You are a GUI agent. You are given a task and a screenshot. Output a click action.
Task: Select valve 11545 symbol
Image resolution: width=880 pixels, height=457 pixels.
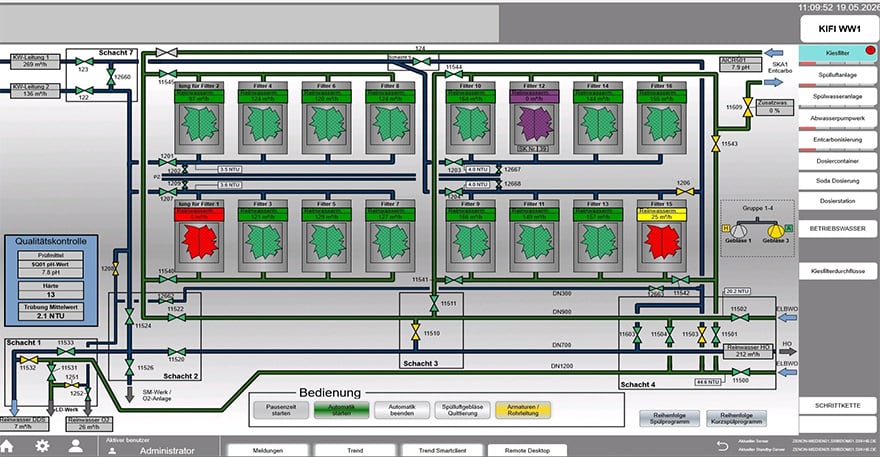[x=167, y=74]
